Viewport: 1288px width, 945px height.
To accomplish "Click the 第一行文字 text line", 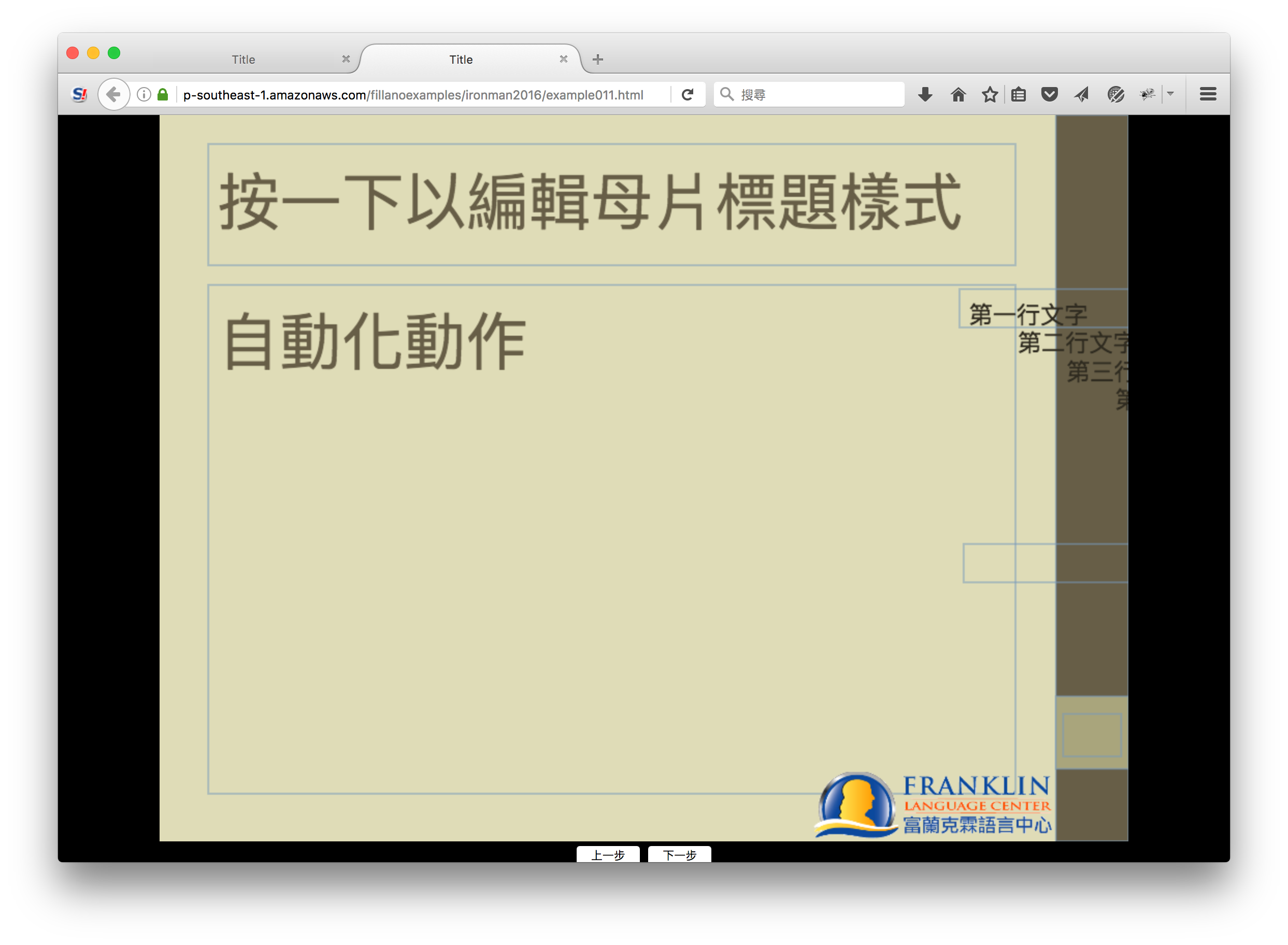I will click(1028, 314).
